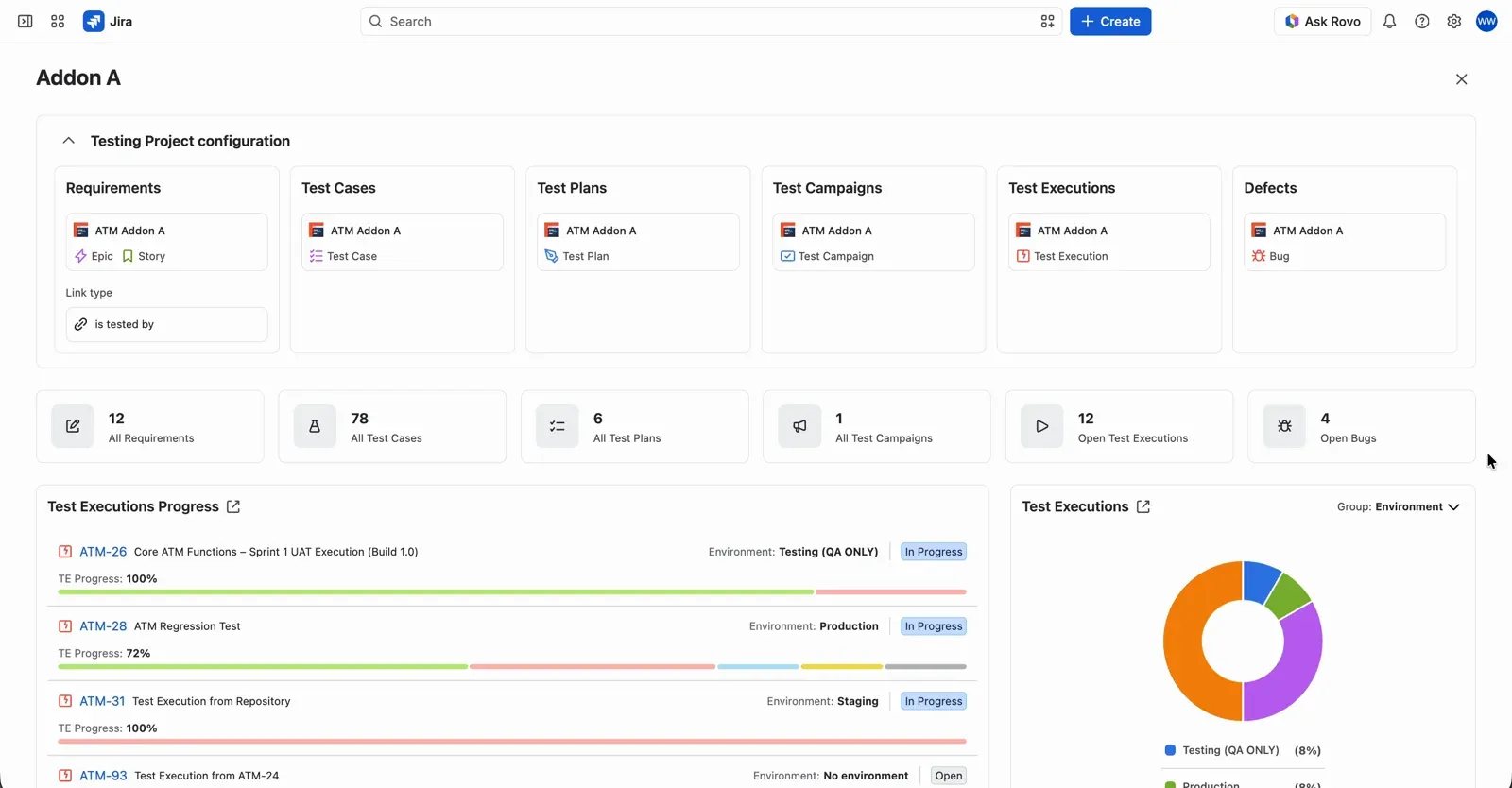Click 4 Open Bugs count

click(1325, 419)
